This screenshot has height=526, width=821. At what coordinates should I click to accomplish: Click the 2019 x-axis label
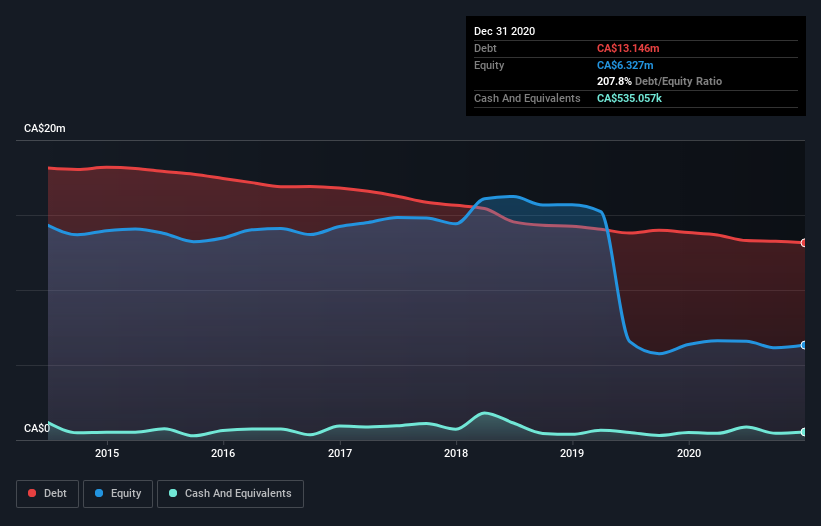pos(572,453)
